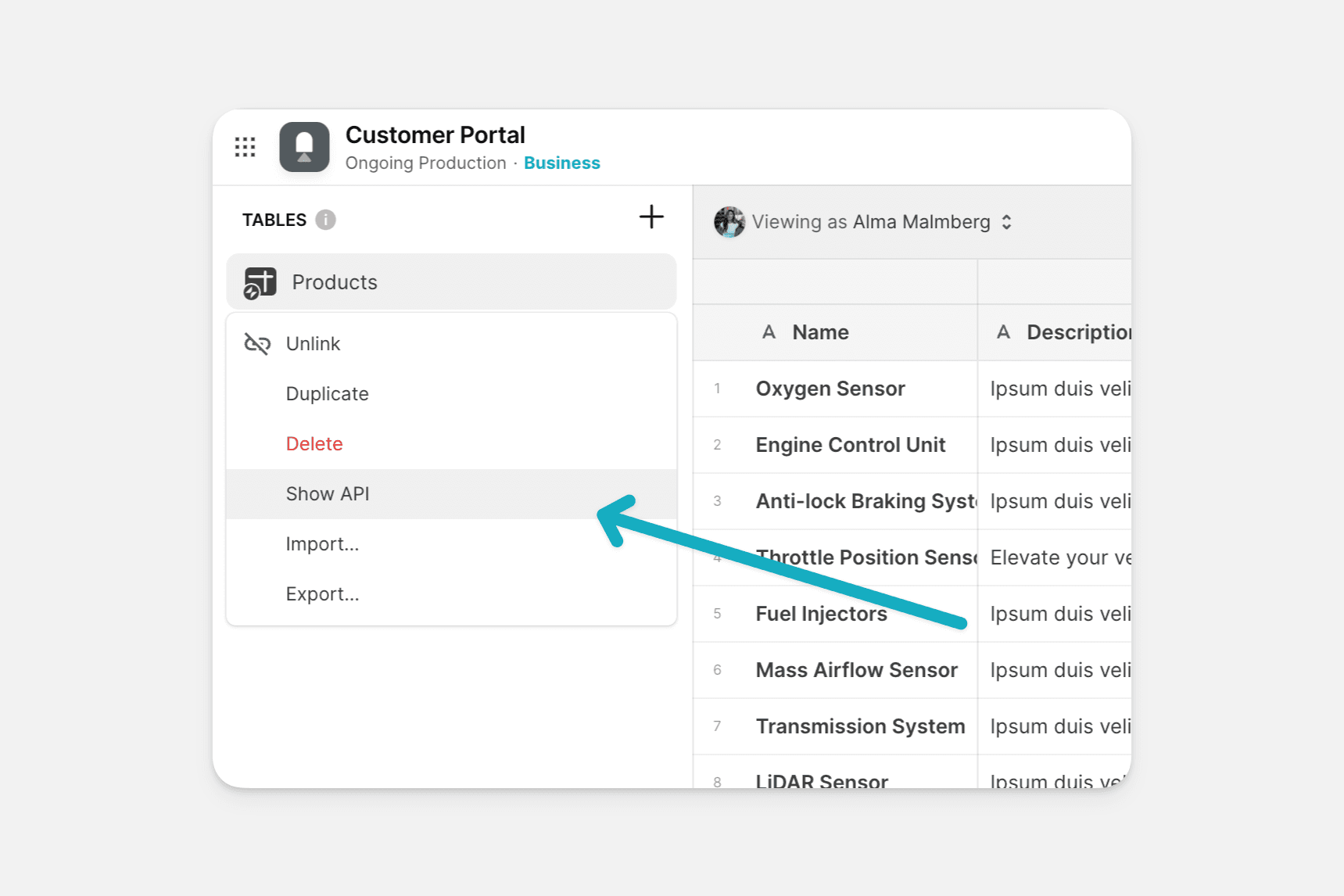1344x896 pixels.
Task: Click the Products table icon
Action: [260, 283]
